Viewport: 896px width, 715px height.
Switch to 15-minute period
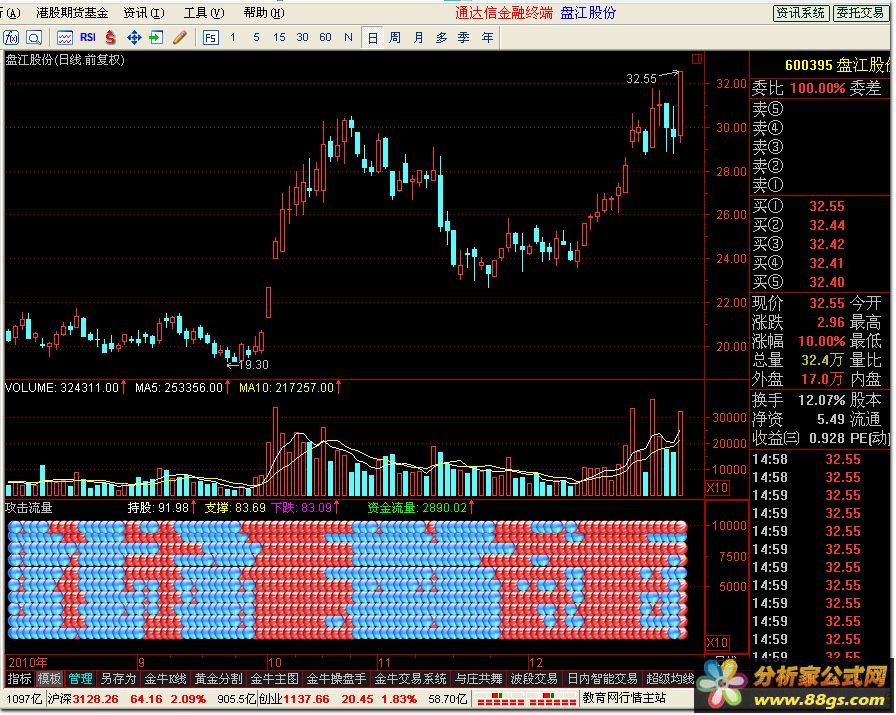click(279, 38)
